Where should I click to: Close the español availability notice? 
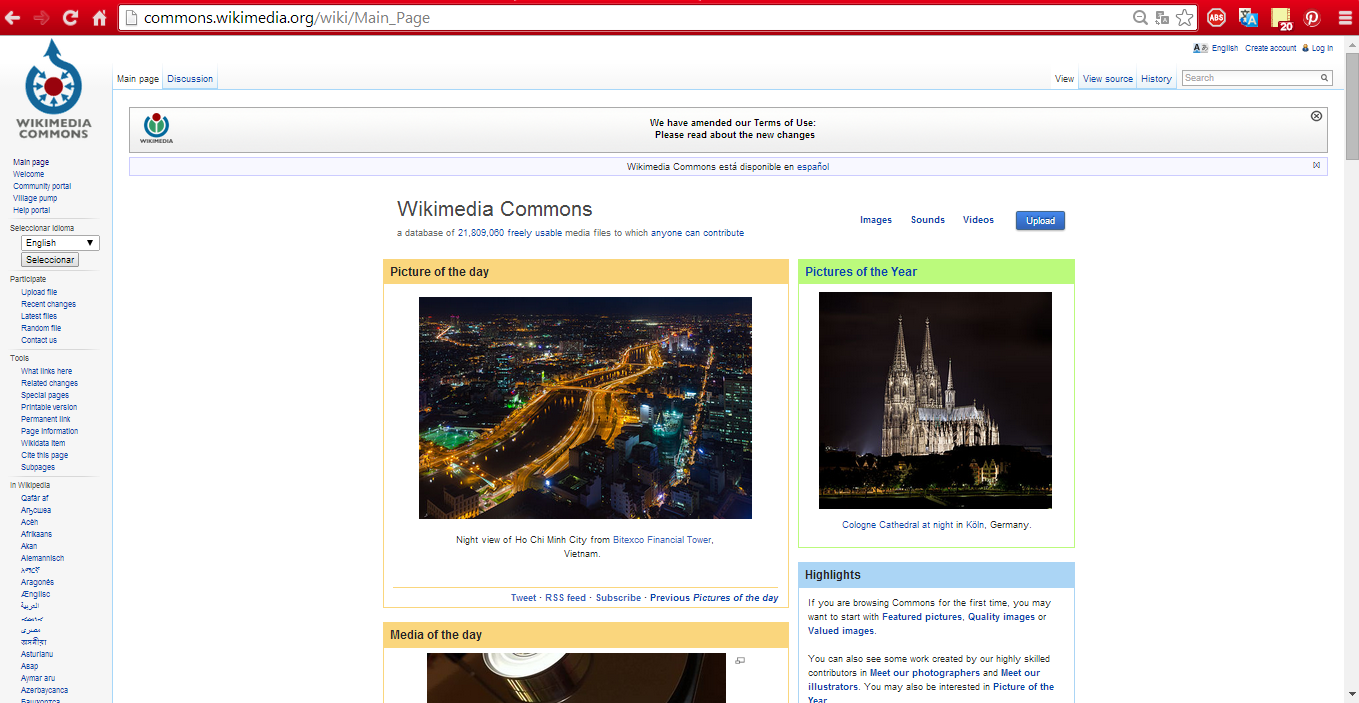coord(1316,165)
